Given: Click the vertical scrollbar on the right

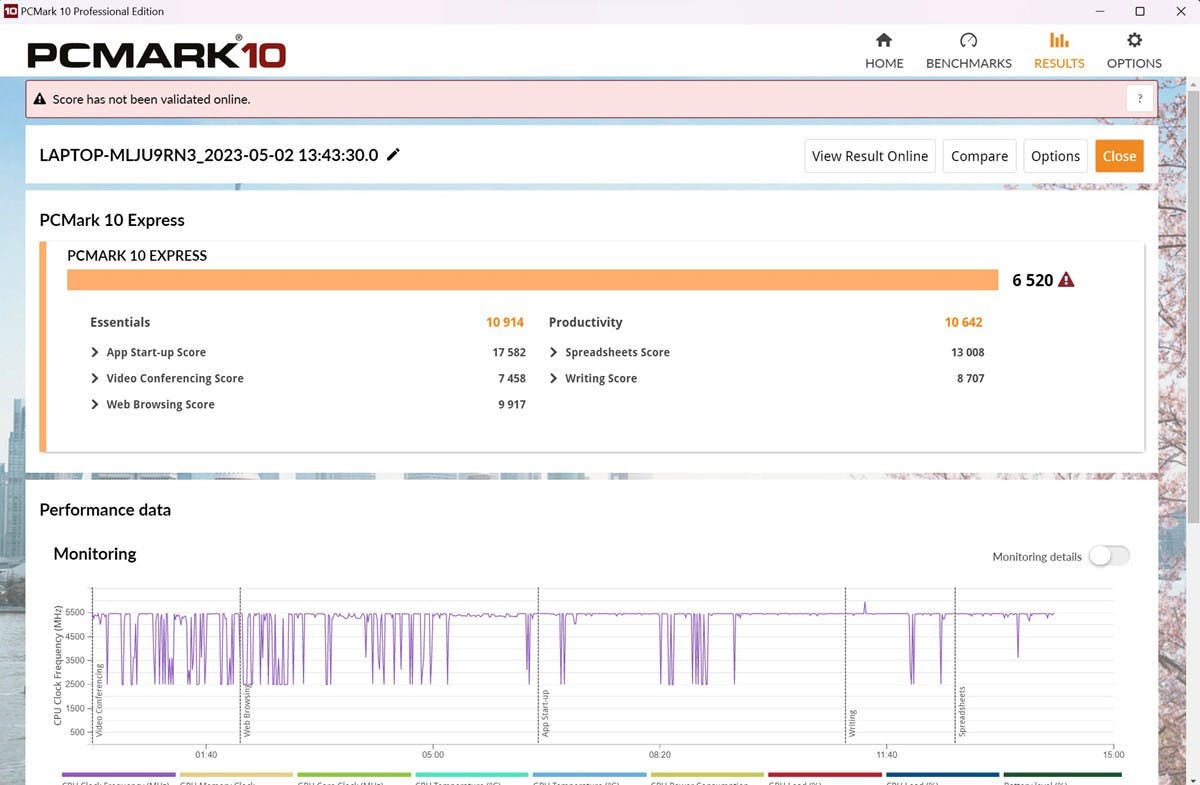Looking at the screenshot, I should coord(1191,300).
